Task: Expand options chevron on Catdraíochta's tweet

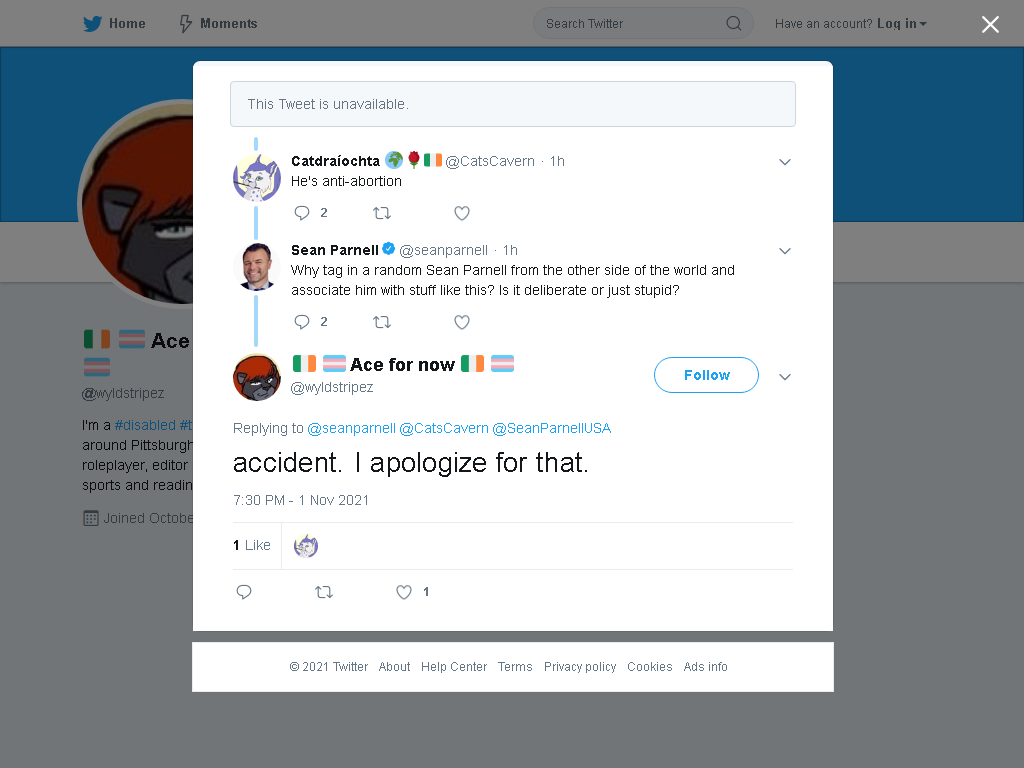Action: (x=785, y=162)
